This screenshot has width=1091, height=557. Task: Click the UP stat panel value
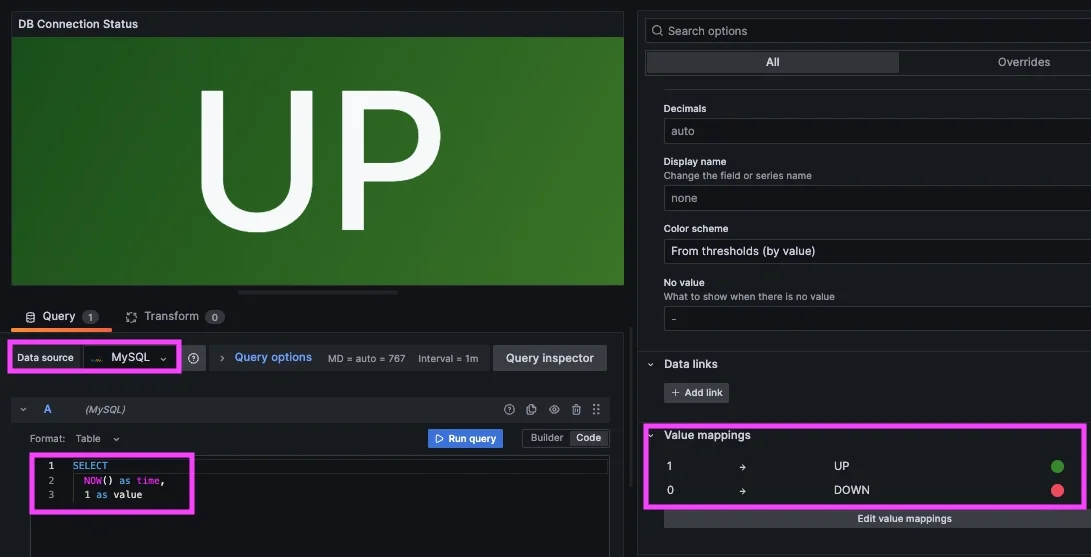(319, 160)
